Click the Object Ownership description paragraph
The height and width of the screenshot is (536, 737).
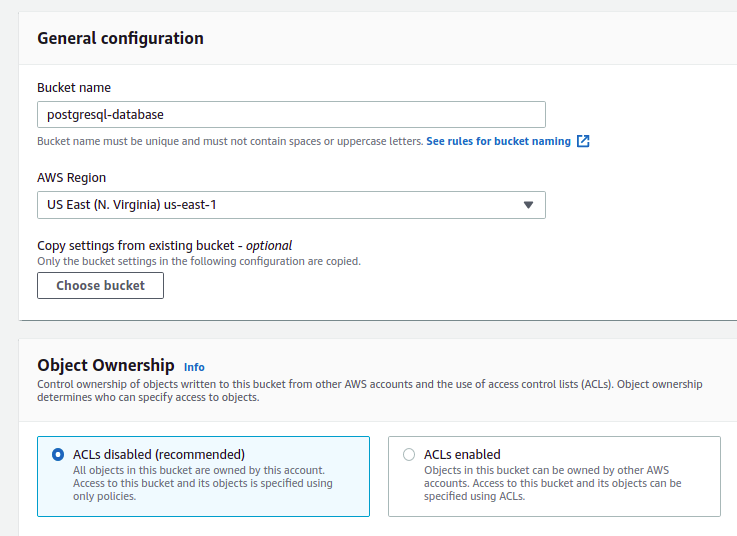(x=369, y=390)
